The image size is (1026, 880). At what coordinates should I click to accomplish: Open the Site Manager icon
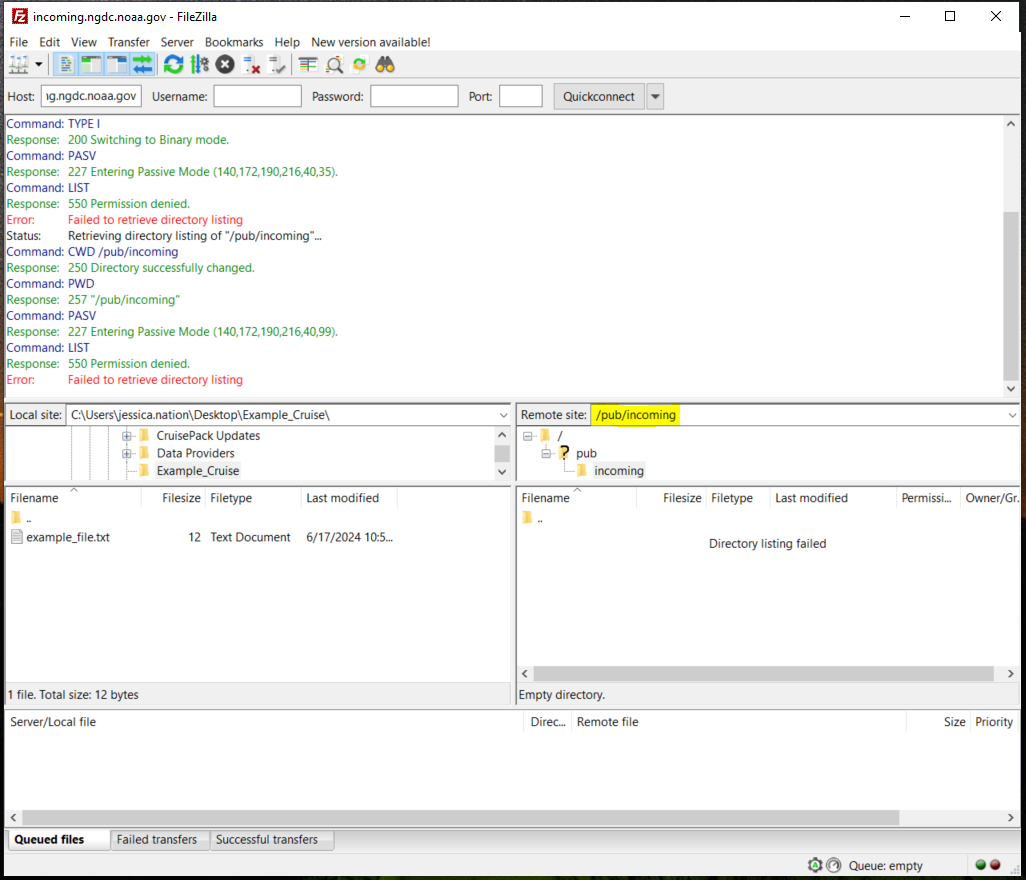pos(18,65)
